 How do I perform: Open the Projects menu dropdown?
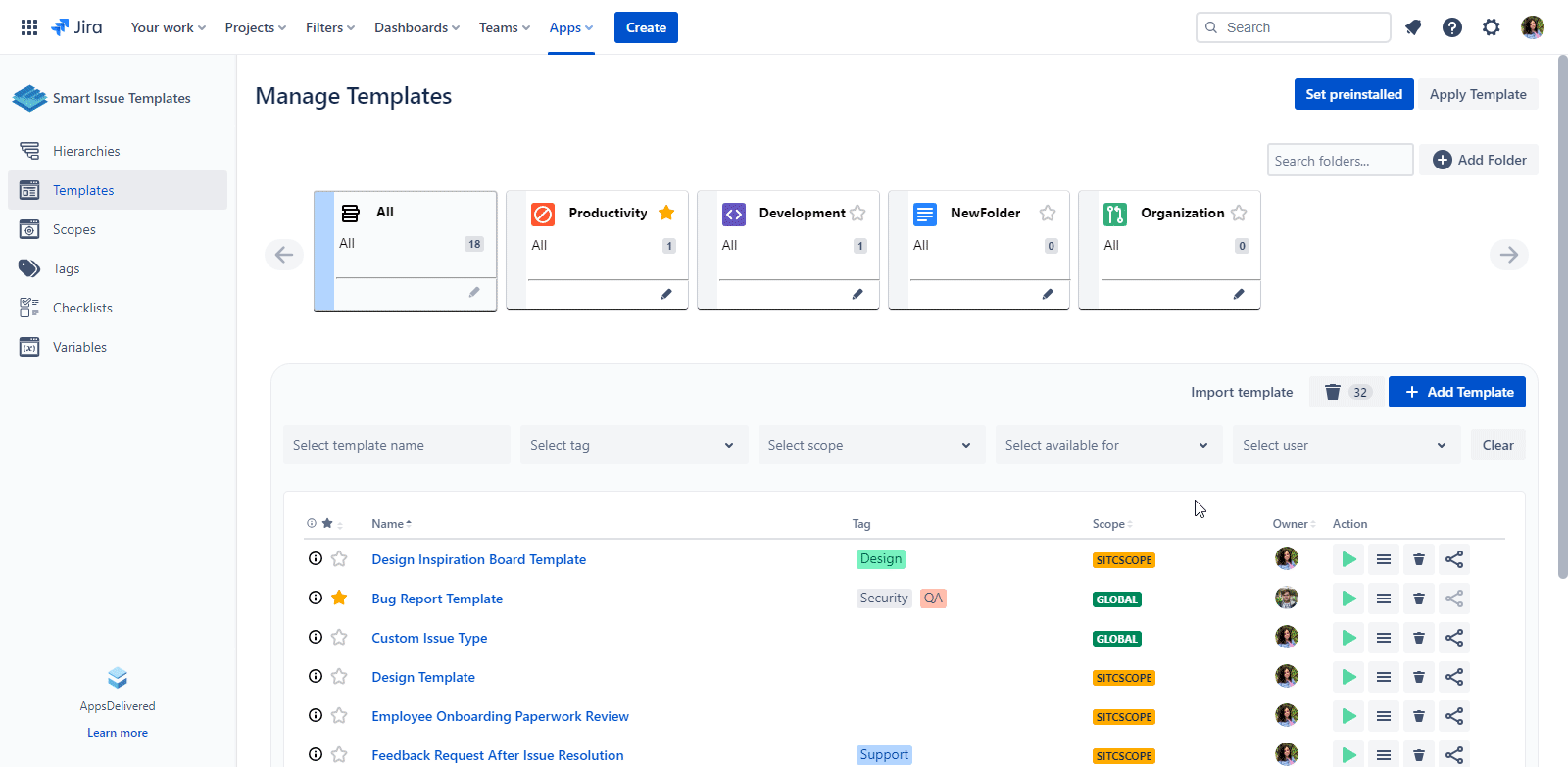click(x=255, y=27)
